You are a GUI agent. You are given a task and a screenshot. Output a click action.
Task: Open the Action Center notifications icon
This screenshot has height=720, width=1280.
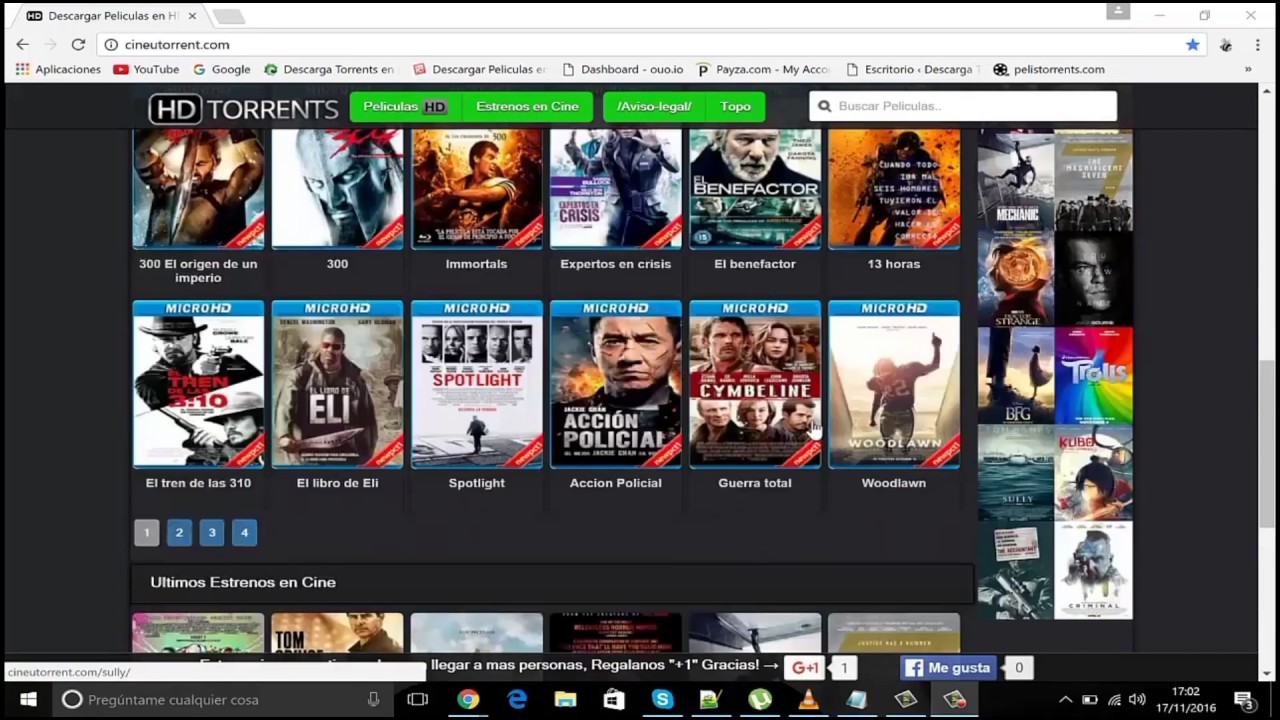[1245, 700]
